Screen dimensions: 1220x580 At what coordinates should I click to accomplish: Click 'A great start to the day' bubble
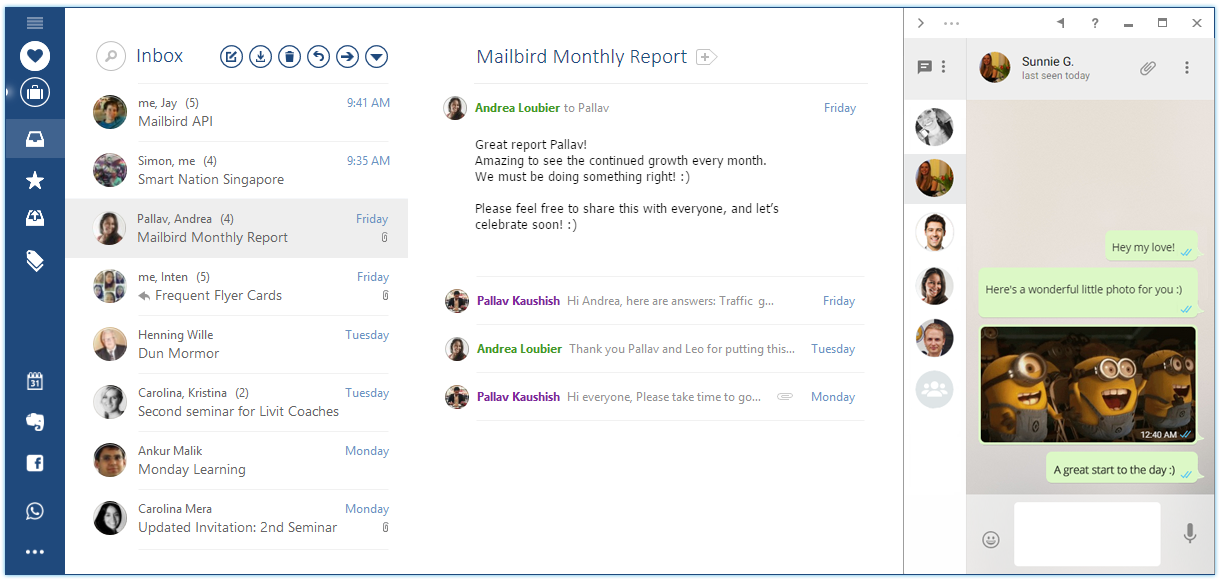(1122, 470)
